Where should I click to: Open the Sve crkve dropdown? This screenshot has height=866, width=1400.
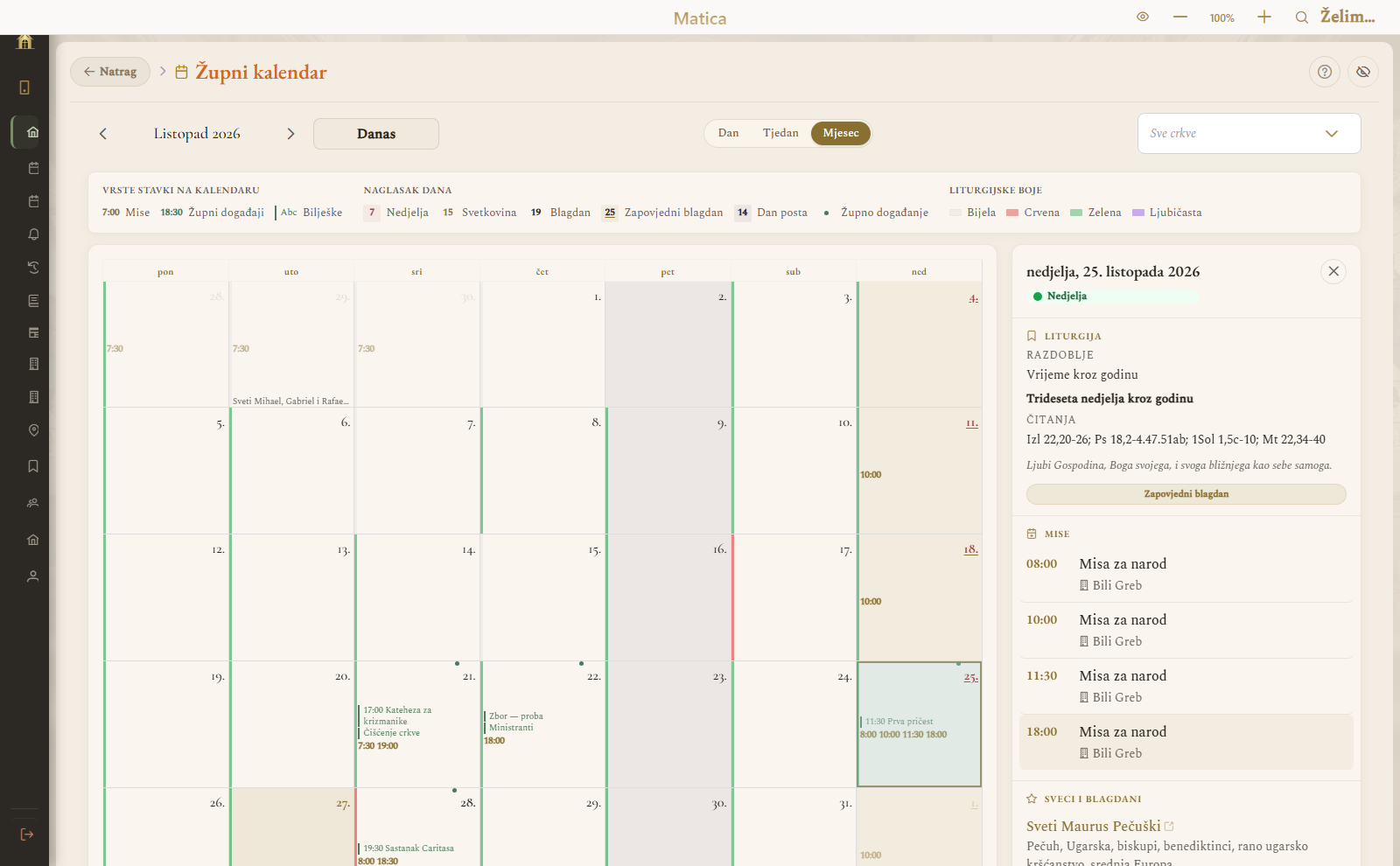1249,133
